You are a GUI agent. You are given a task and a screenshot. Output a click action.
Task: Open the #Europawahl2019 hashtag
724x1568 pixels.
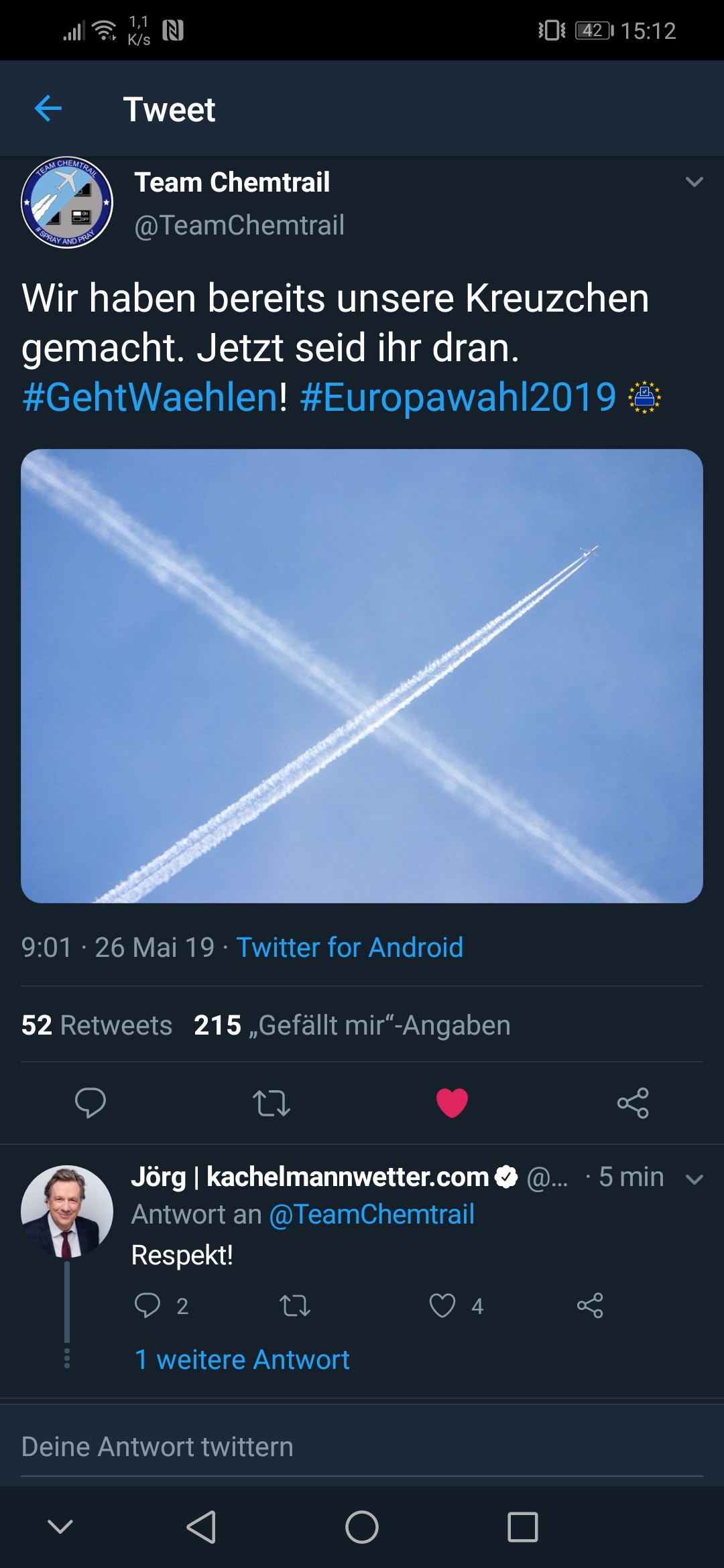(459, 397)
